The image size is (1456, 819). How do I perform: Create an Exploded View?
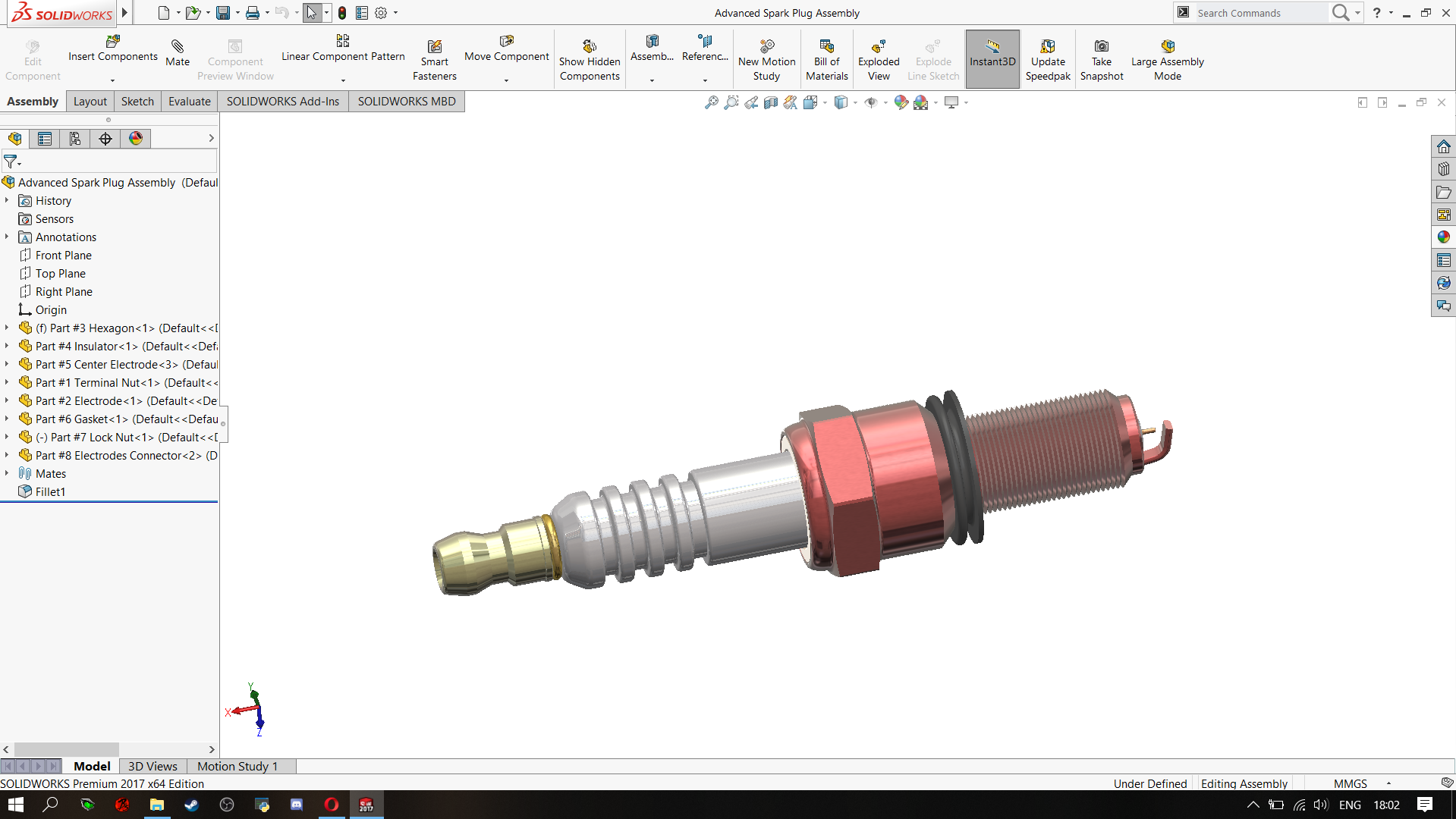[x=879, y=60]
